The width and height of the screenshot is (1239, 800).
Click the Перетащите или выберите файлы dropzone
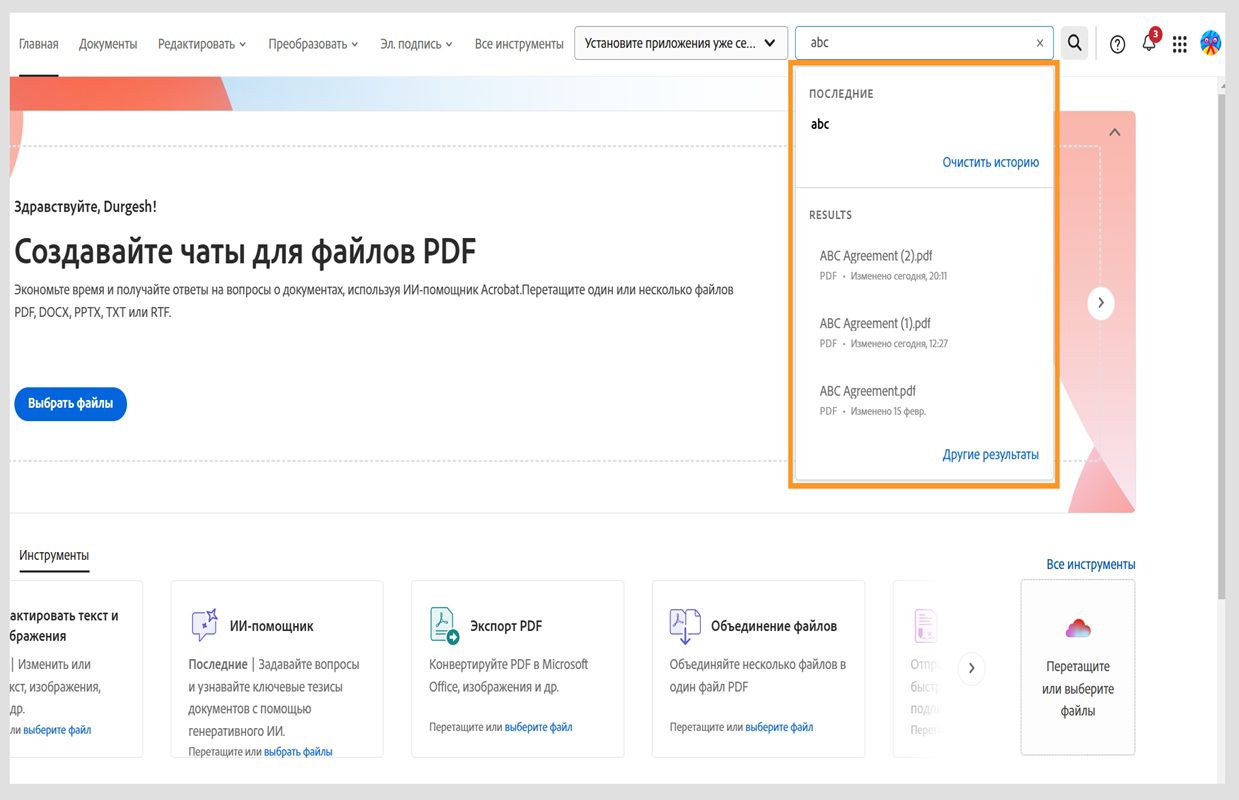tap(1078, 667)
